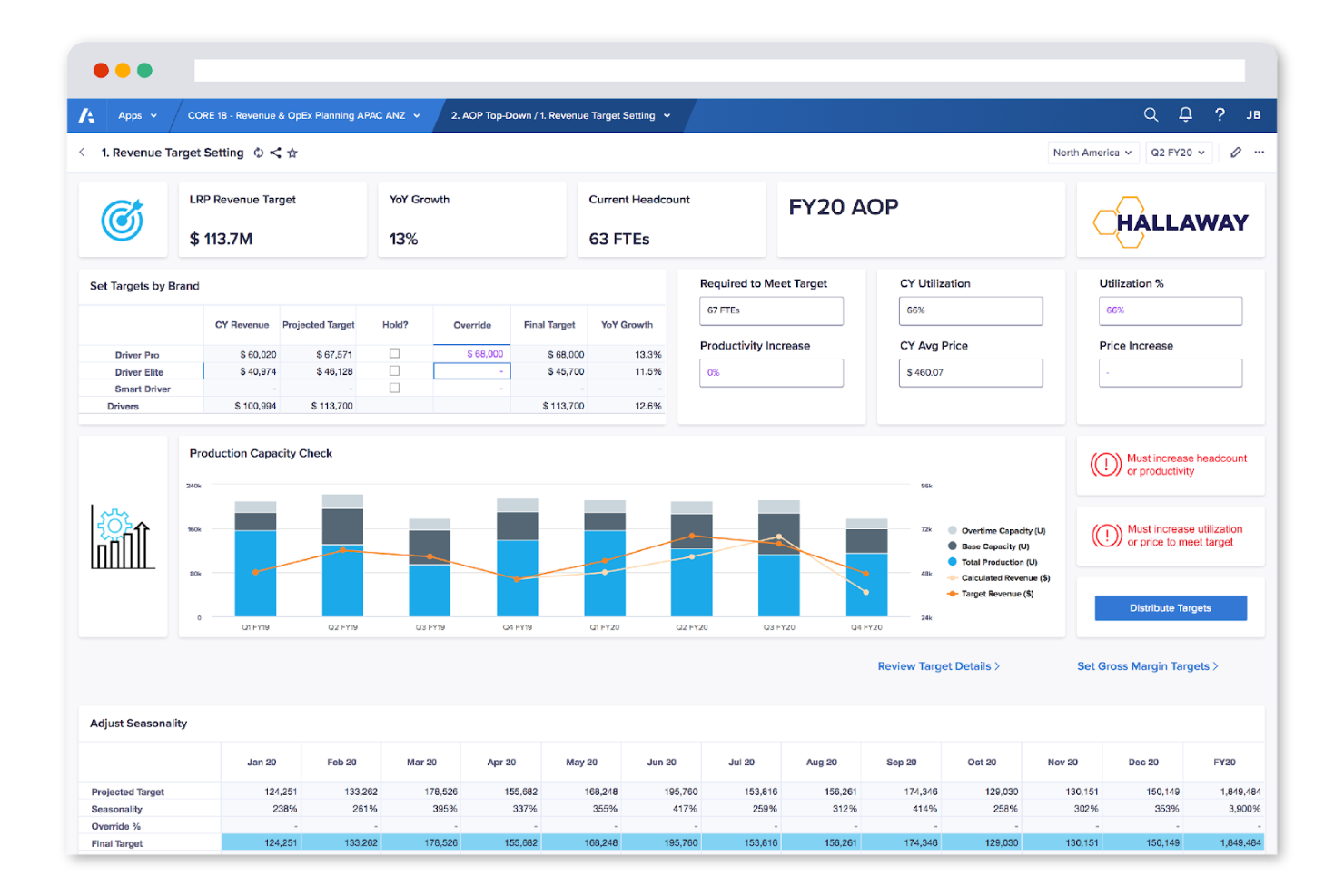Click the Distribute Targets button

[x=1170, y=607]
